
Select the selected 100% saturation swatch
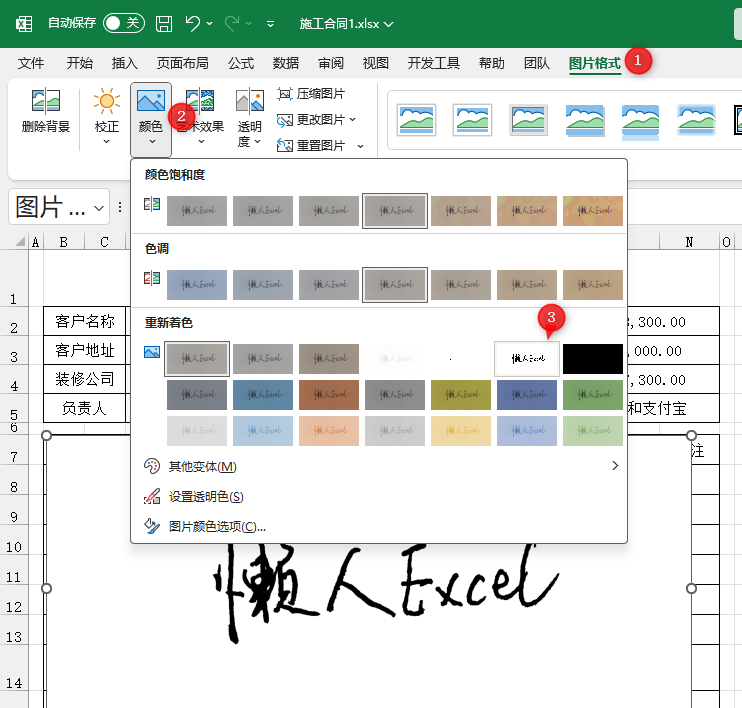click(x=395, y=211)
